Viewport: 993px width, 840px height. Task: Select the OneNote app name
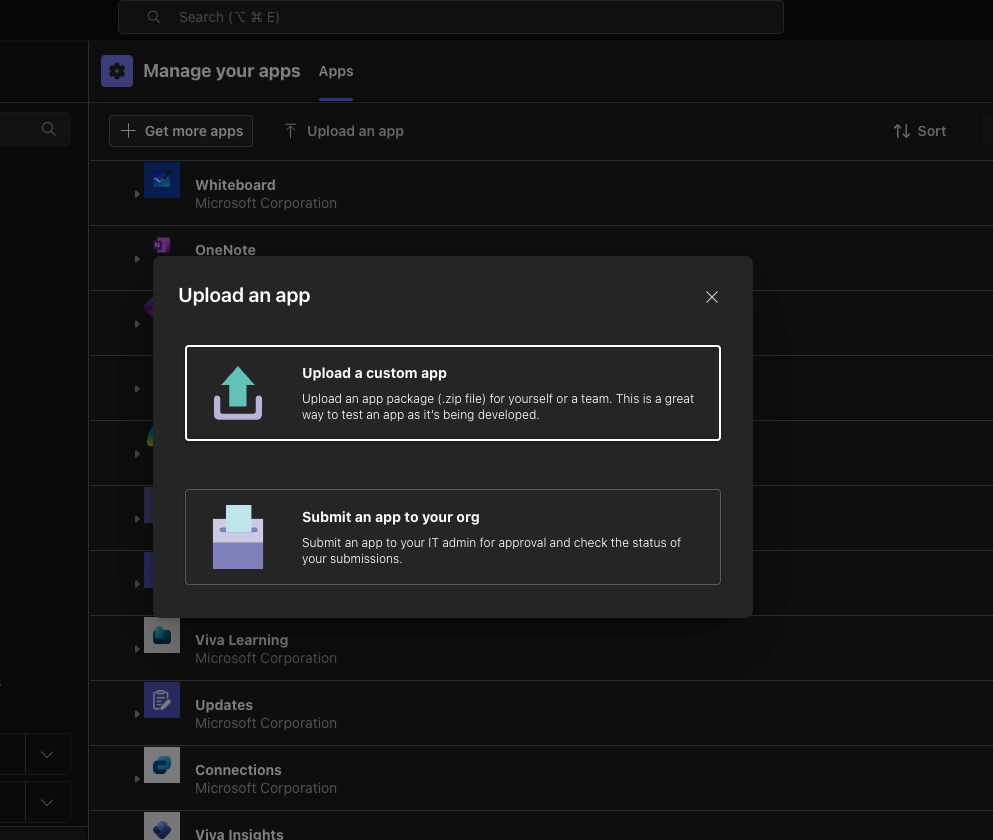(225, 250)
